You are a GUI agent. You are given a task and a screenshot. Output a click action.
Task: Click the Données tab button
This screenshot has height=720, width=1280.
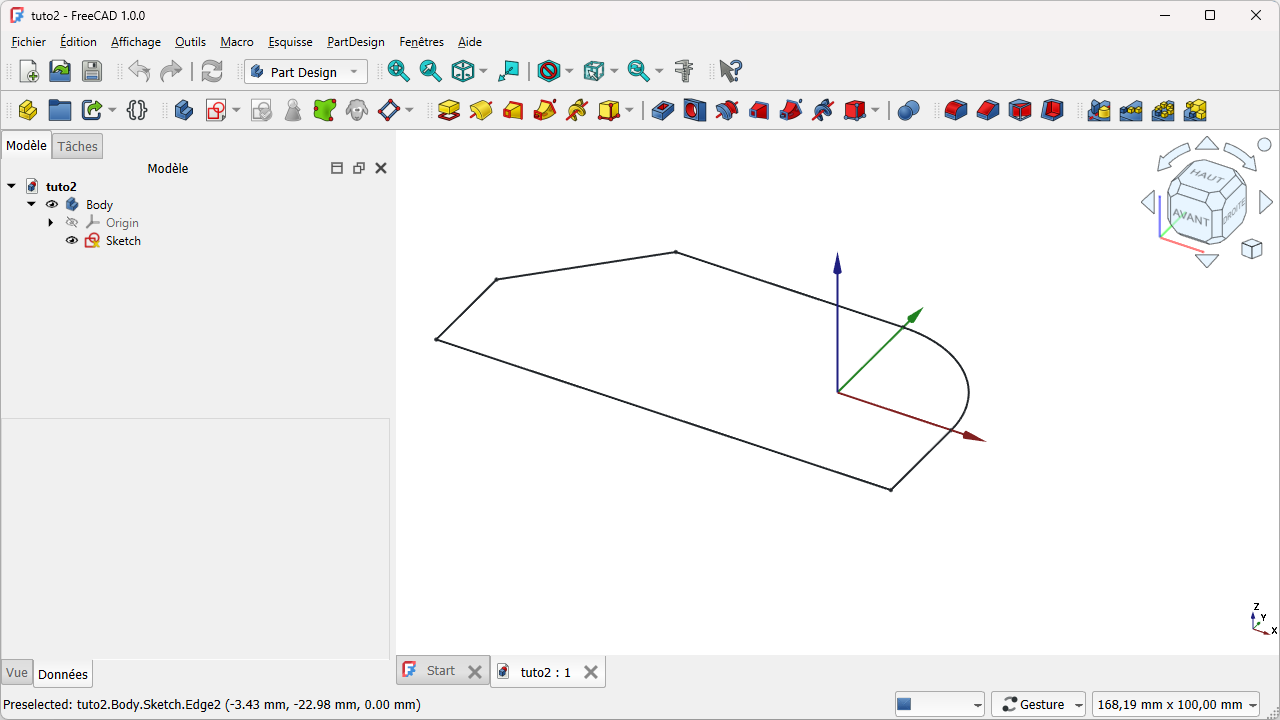click(63, 674)
